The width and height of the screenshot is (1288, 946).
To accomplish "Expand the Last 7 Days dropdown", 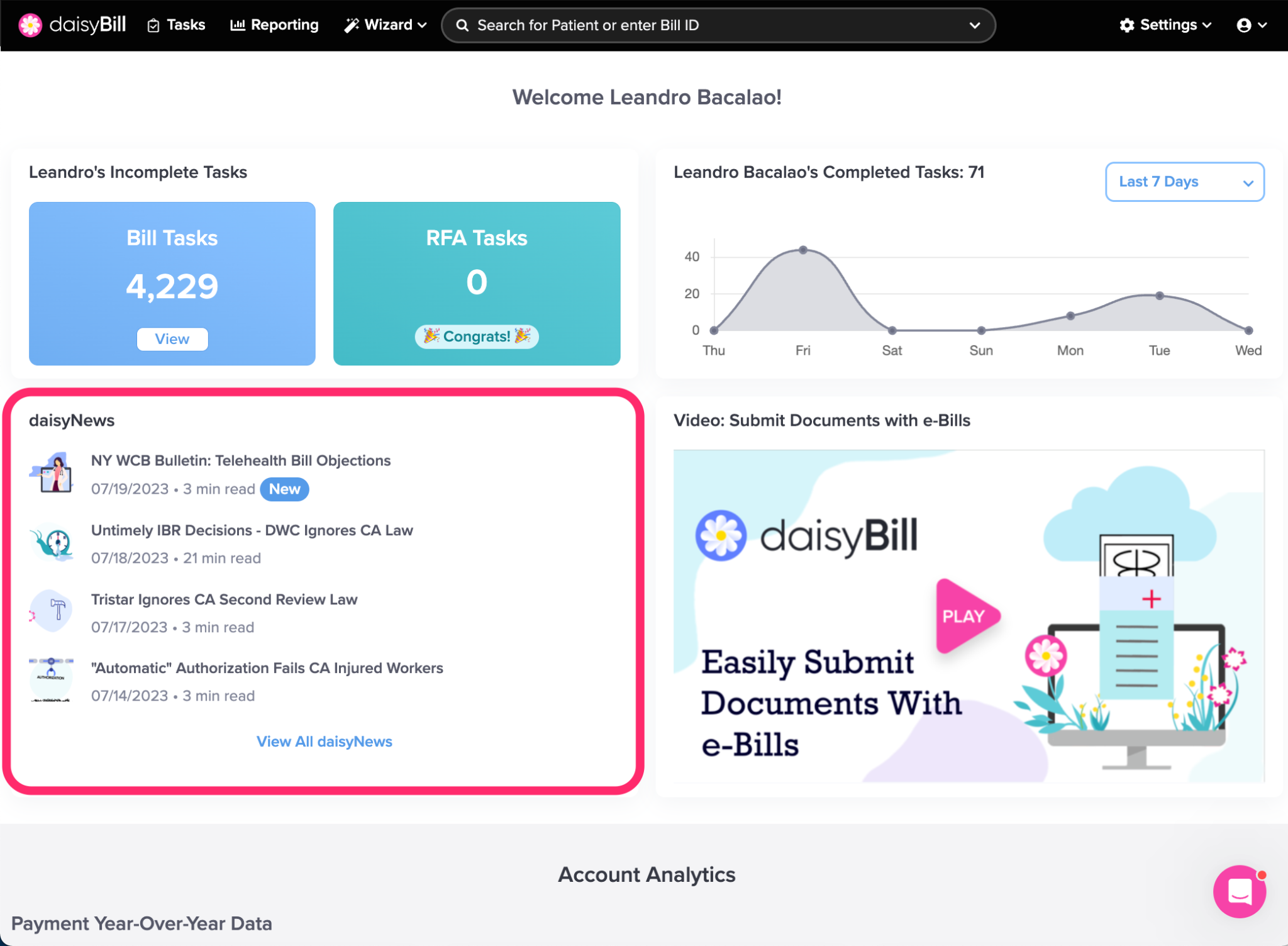I will pos(1184,182).
